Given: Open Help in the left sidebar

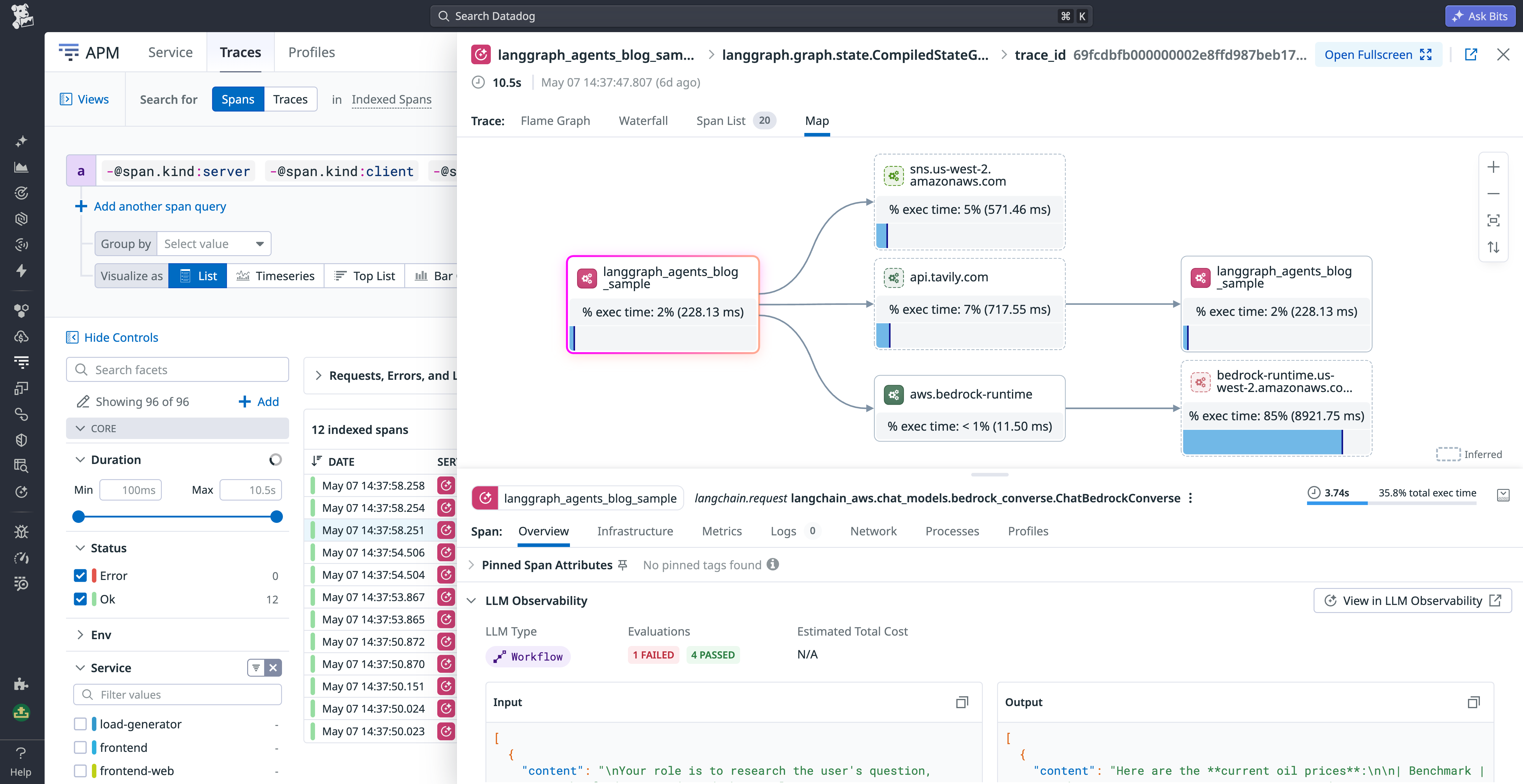Looking at the screenshot, I should tap(21, 761).
